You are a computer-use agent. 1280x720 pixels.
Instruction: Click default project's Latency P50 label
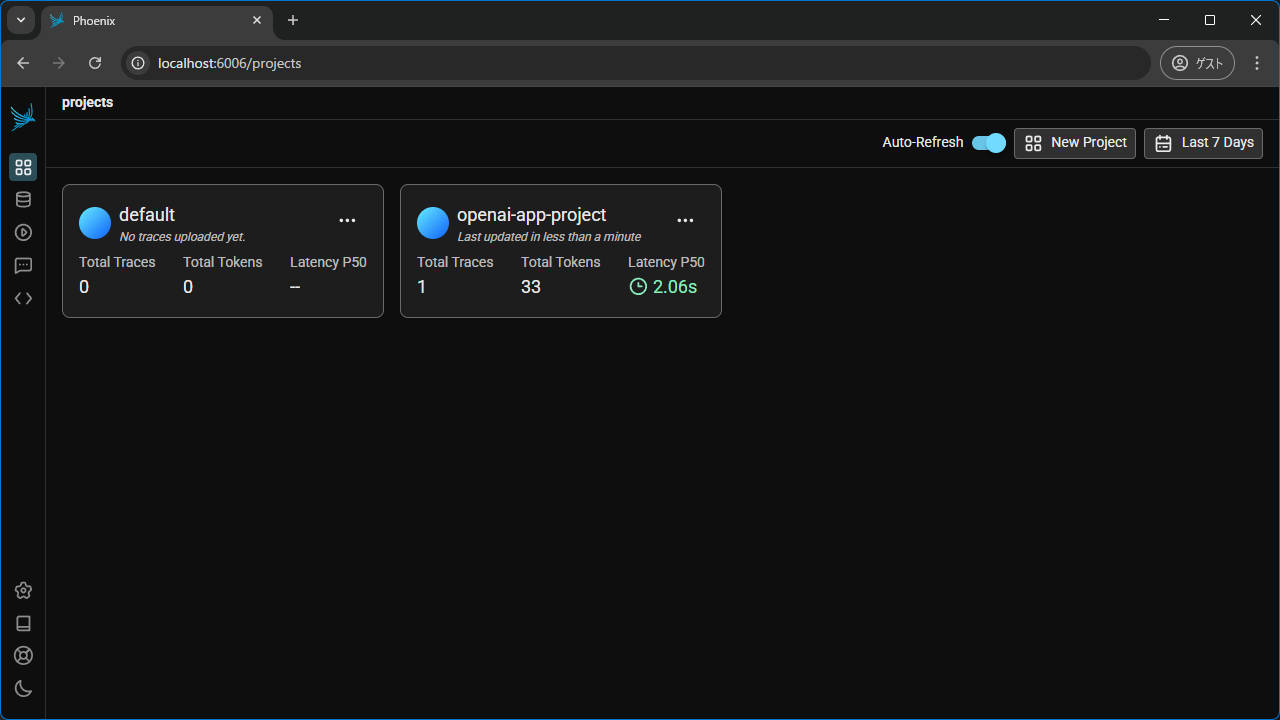click(328, 262)
